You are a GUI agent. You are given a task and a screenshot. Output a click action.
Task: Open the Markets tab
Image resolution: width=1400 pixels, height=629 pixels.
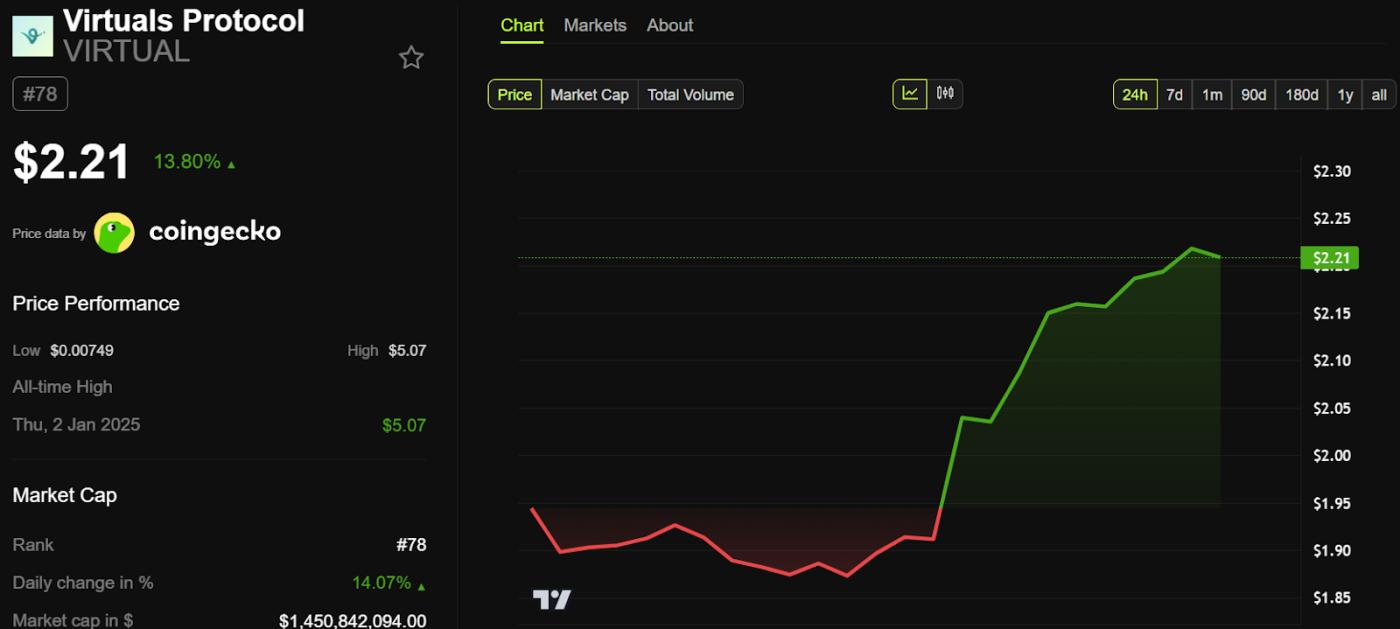(595, 25)
